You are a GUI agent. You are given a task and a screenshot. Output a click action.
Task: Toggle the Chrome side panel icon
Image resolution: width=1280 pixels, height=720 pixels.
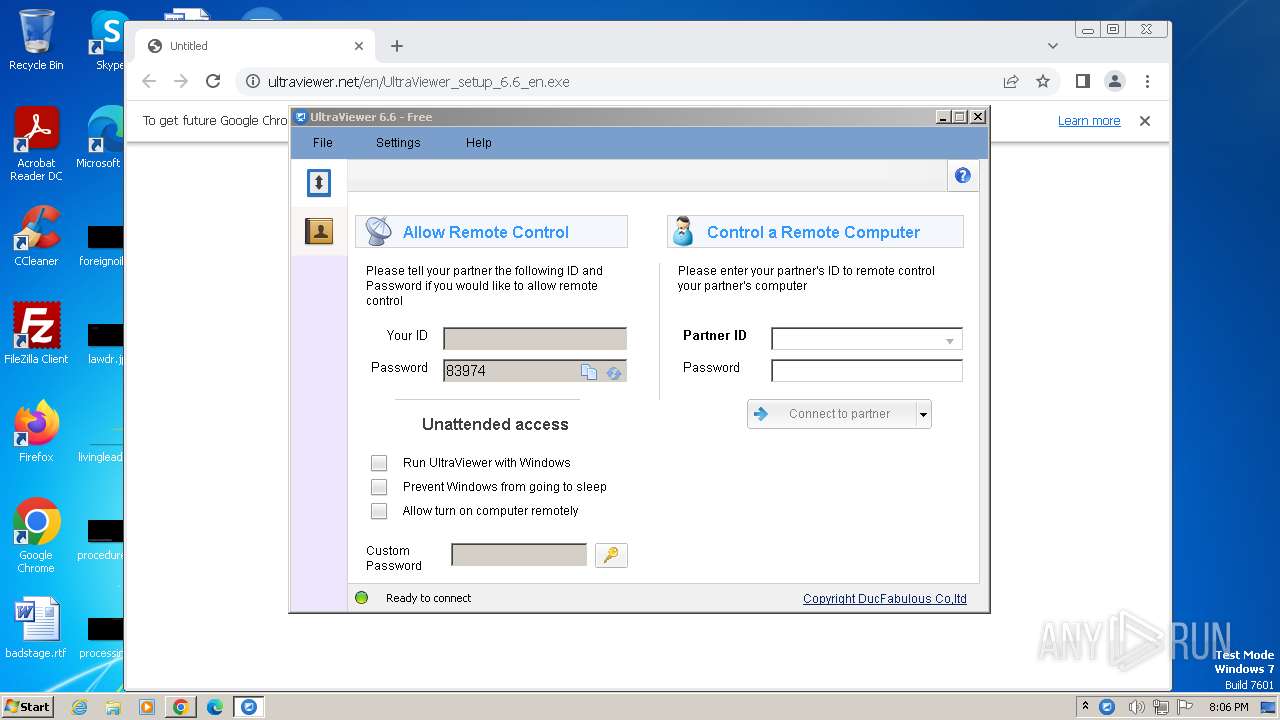(1082, 81)
